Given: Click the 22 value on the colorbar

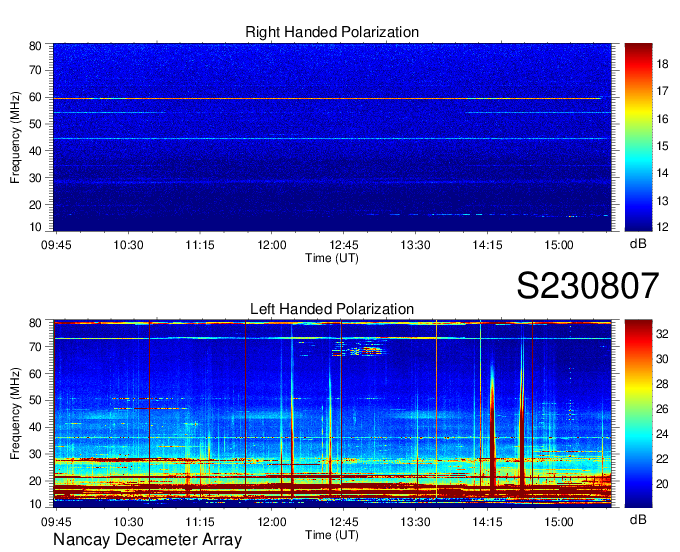Looking at the screenshot, I should tap(662, 459).
